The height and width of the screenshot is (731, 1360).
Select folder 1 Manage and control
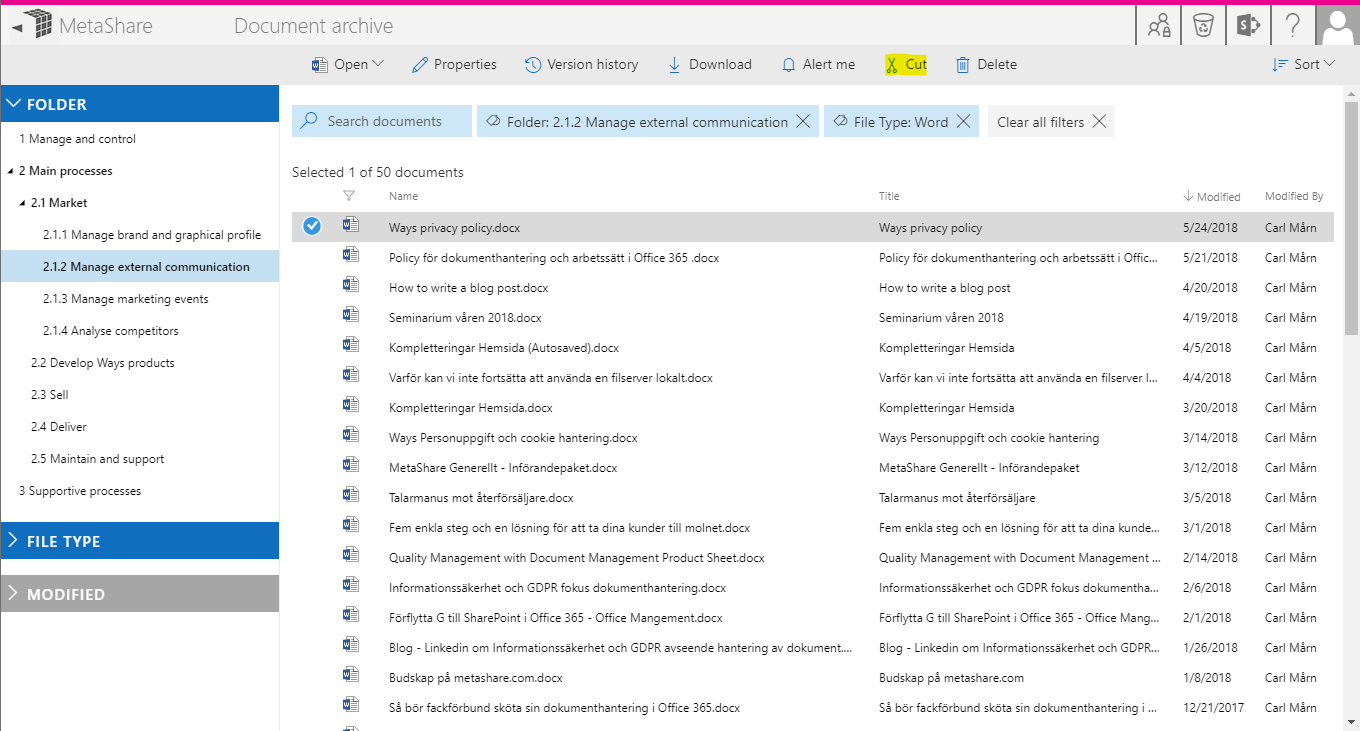tap(77, 139)
